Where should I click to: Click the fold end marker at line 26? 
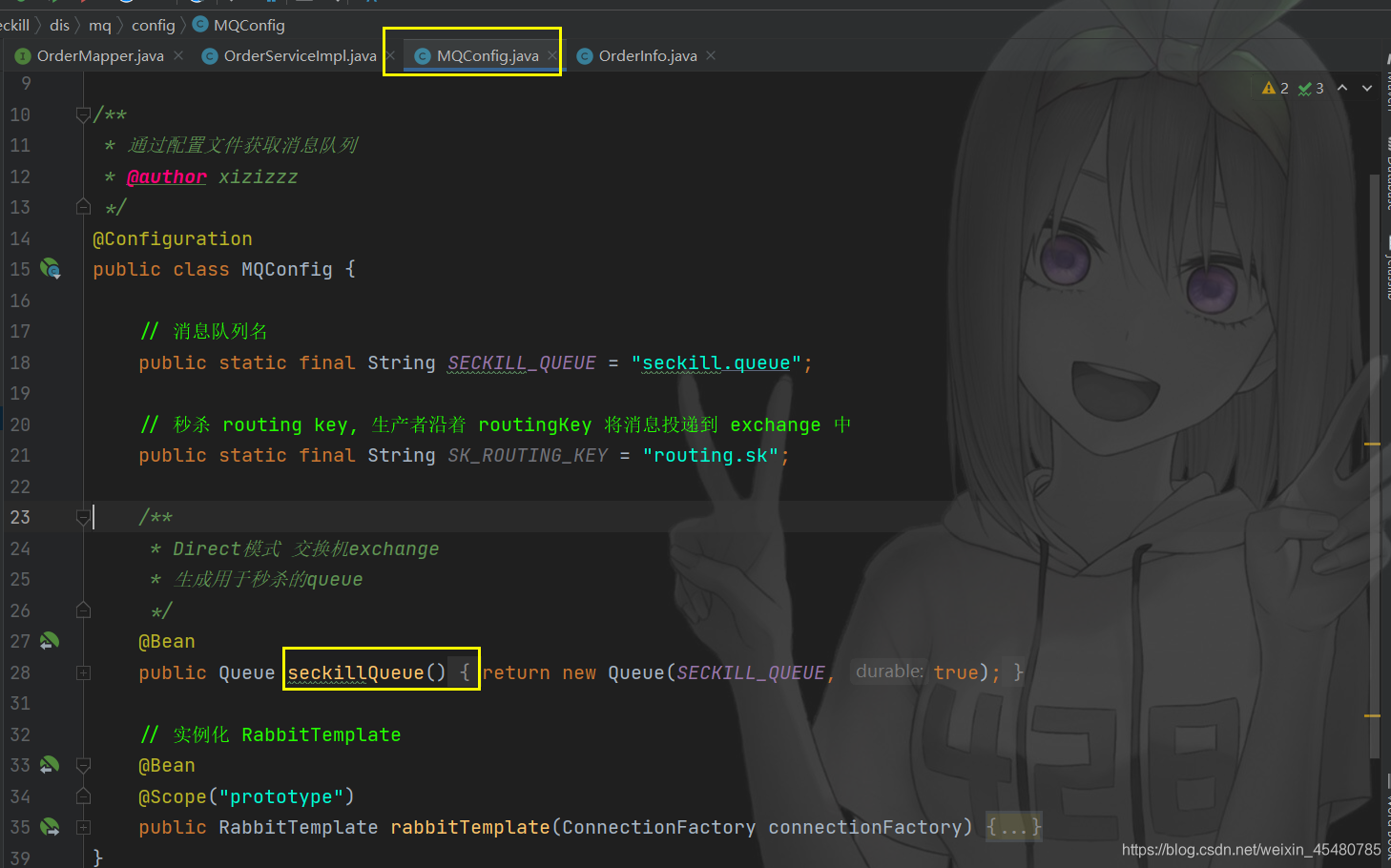pyautogui.click(x=83, y=610)
